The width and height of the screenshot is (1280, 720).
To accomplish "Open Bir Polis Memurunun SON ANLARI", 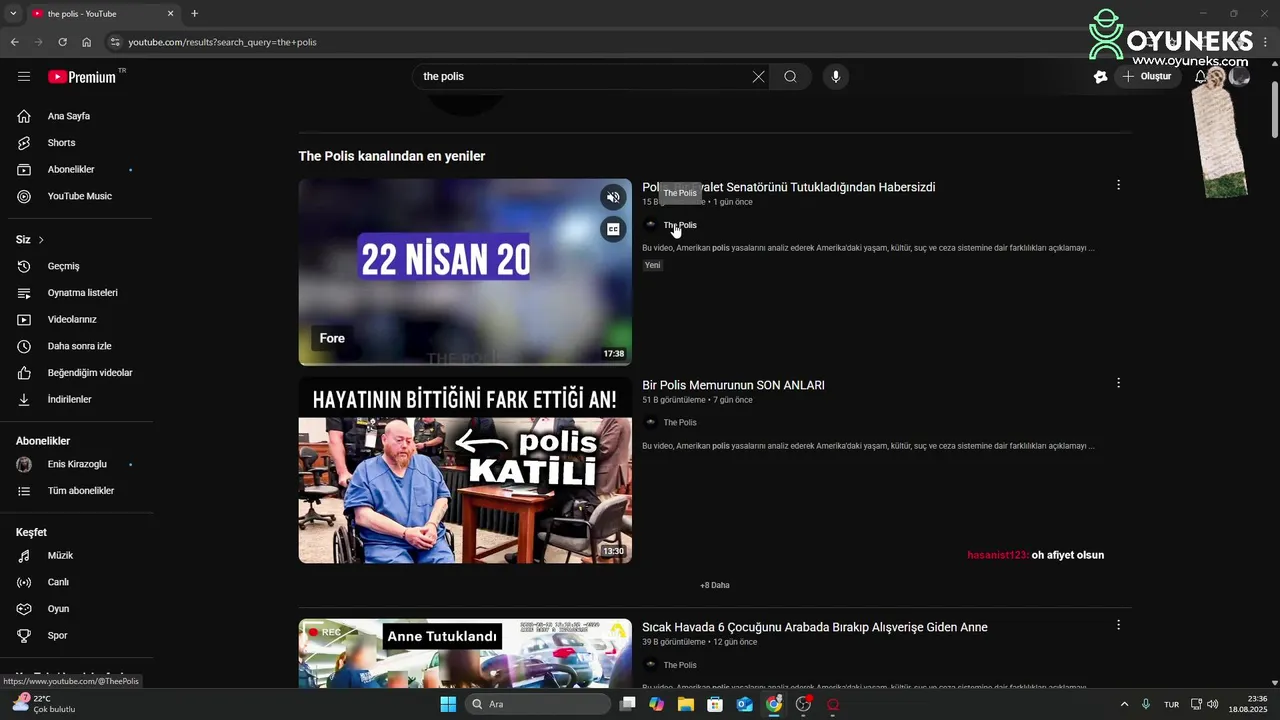I will 733,385.
